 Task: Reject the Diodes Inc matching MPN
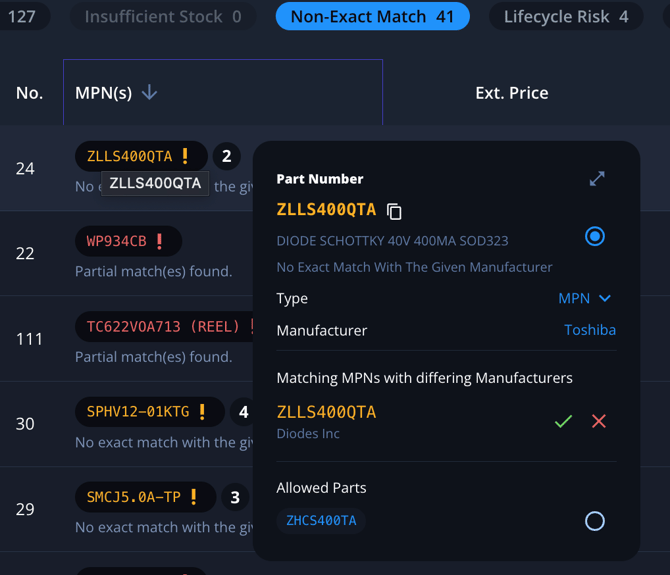coord(599,421)
